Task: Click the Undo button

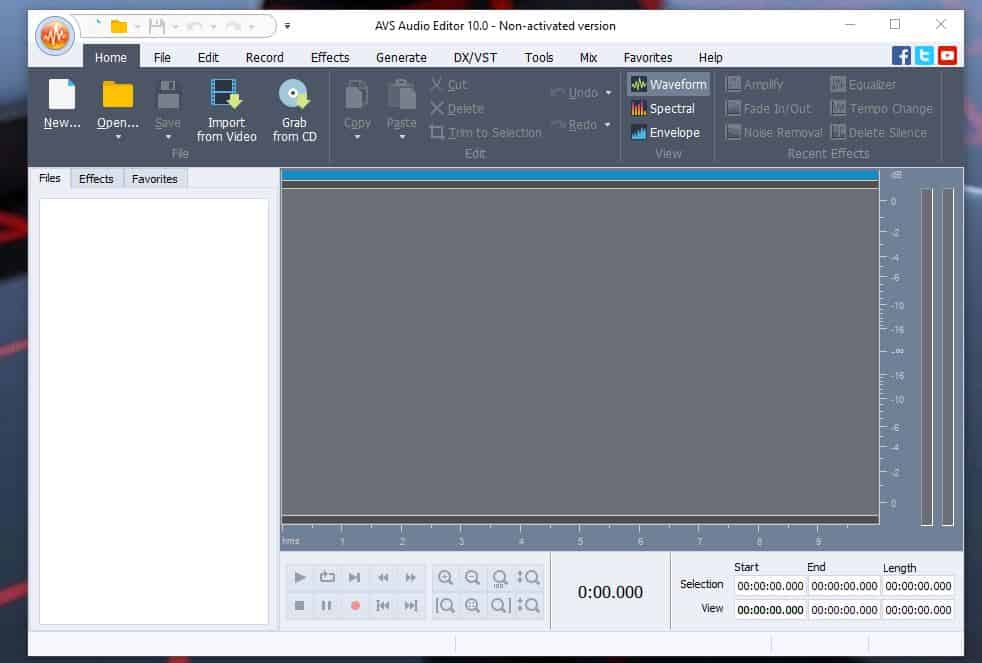Action: tap(575, 93)
